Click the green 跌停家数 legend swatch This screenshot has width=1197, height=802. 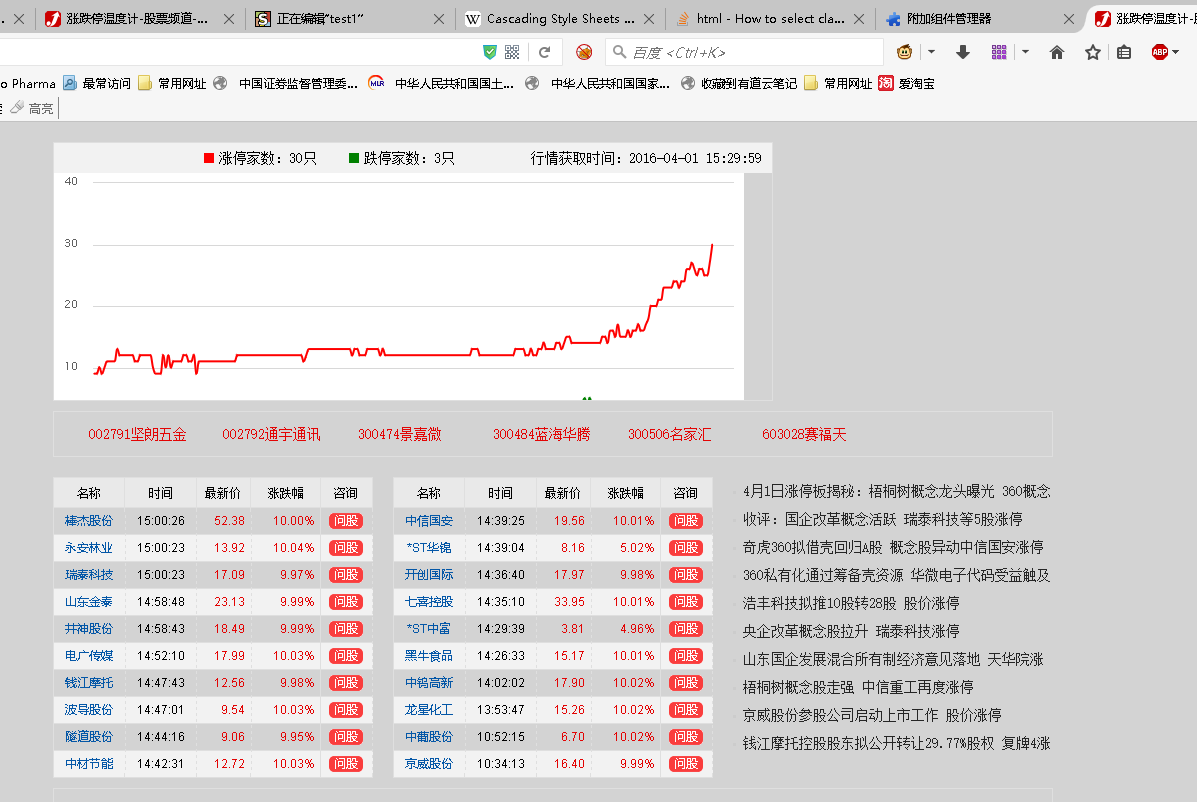pos(353,158)
